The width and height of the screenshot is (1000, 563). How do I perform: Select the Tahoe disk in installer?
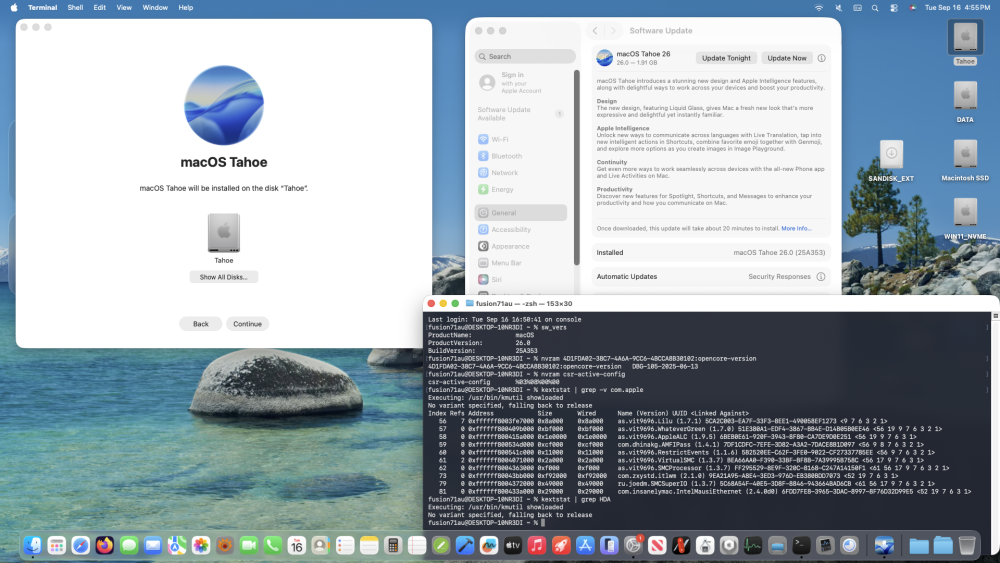(x=224, y=238)
